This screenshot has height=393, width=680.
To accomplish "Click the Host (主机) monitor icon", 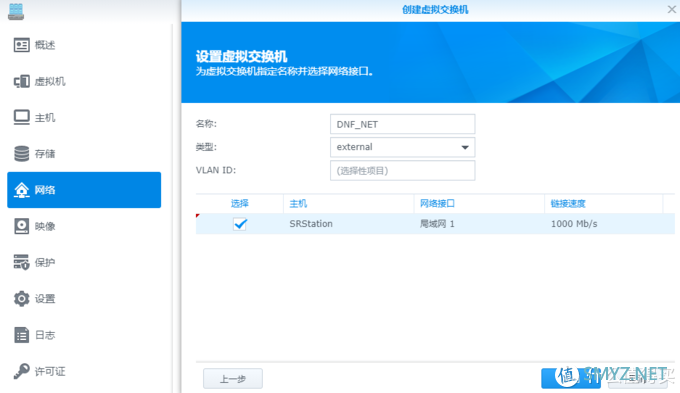I will (21, 118).
